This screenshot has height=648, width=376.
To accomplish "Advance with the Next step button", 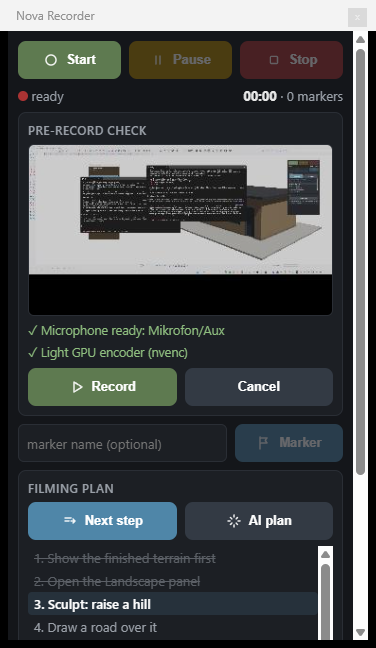I will tap(102, 521).
